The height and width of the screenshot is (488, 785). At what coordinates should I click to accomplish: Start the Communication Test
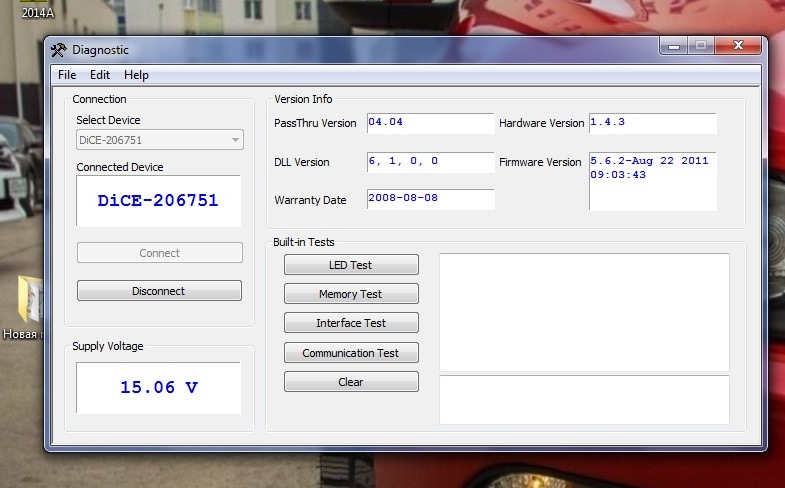point(351,352)
